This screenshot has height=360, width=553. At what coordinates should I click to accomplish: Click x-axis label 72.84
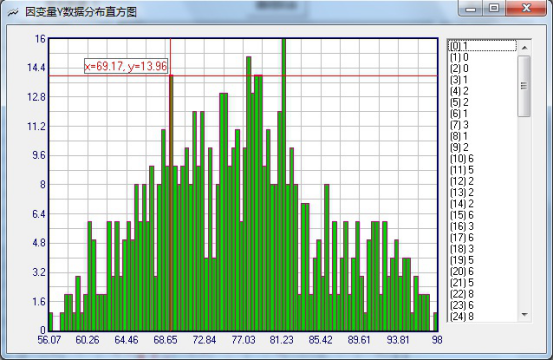coord(204,340)
